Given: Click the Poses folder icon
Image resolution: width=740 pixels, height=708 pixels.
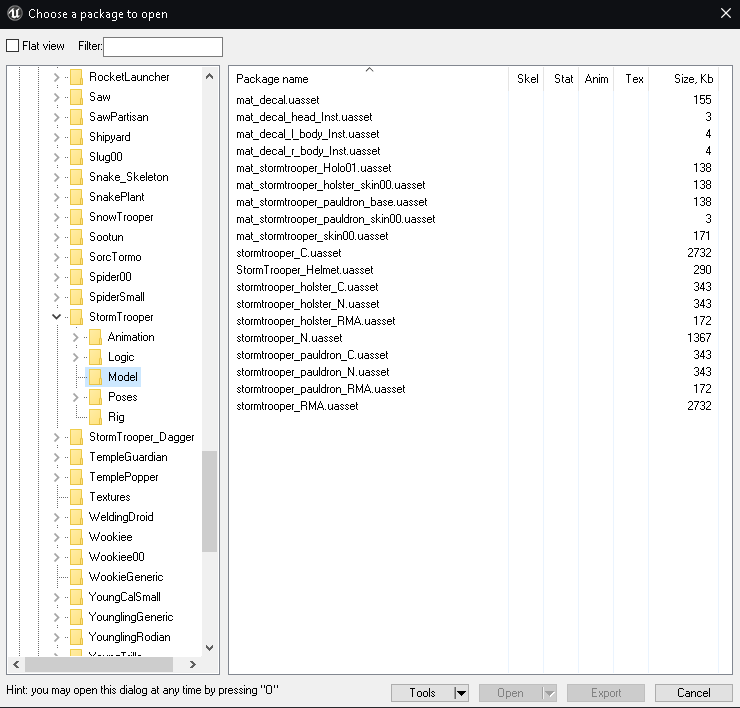Looking at the screenshot, I should pyautogui.click(x=95, y=397).
